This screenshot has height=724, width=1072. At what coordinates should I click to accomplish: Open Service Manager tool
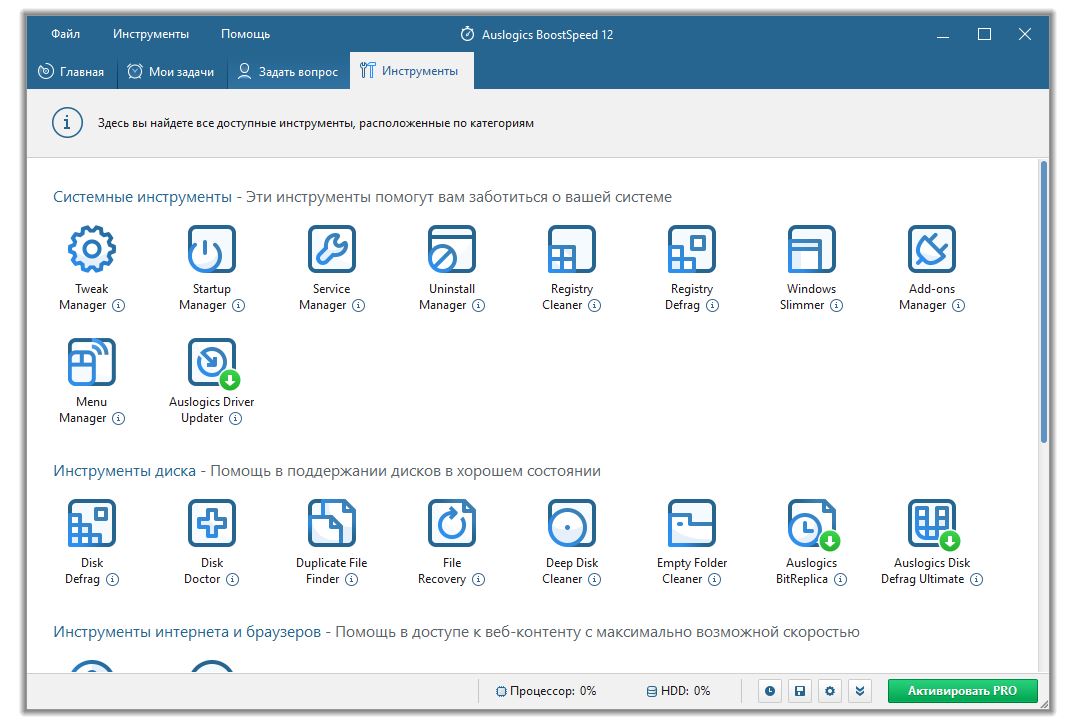(x=332, y=250)
